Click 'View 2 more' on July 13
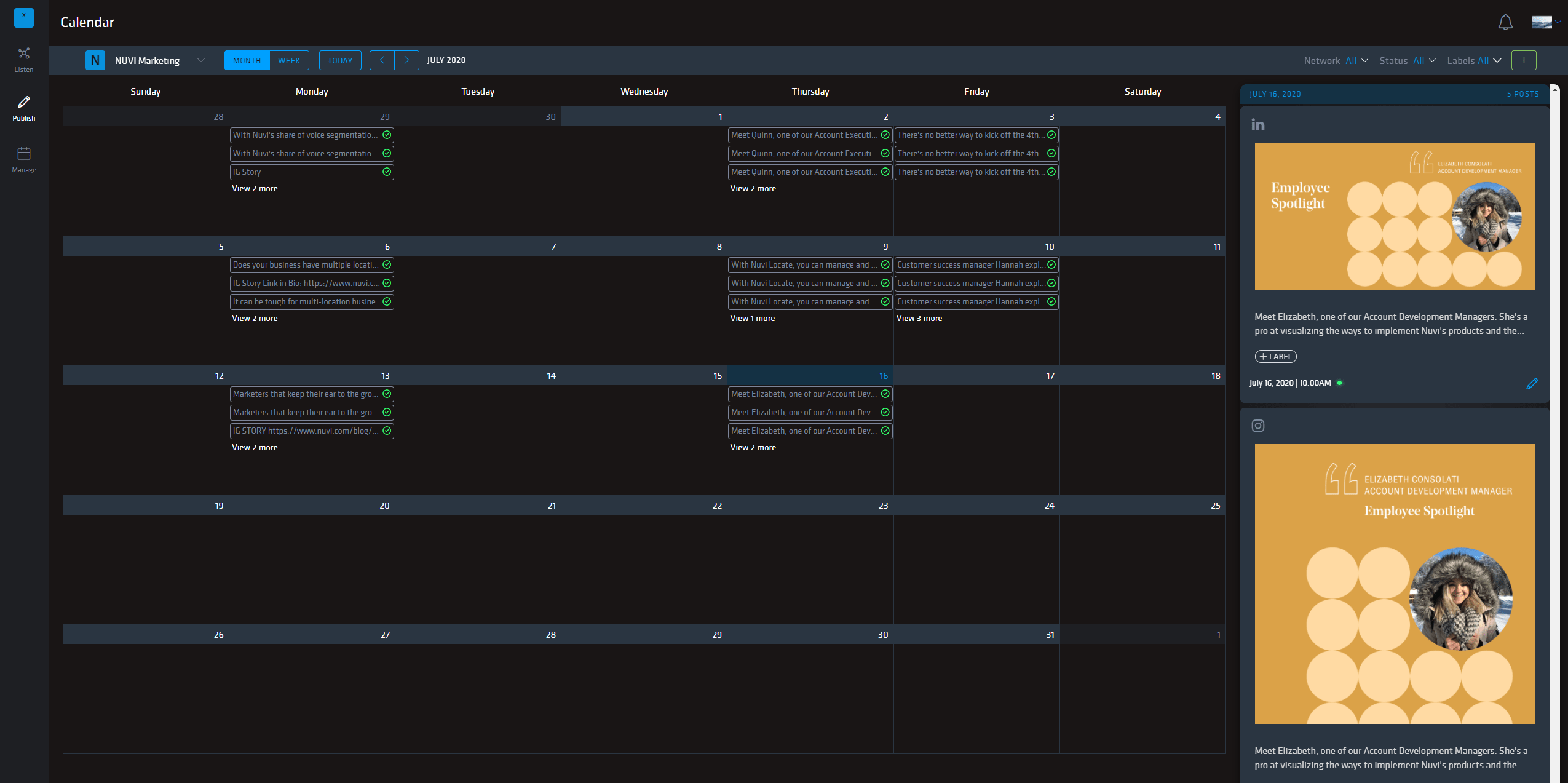 pos(255,448)
